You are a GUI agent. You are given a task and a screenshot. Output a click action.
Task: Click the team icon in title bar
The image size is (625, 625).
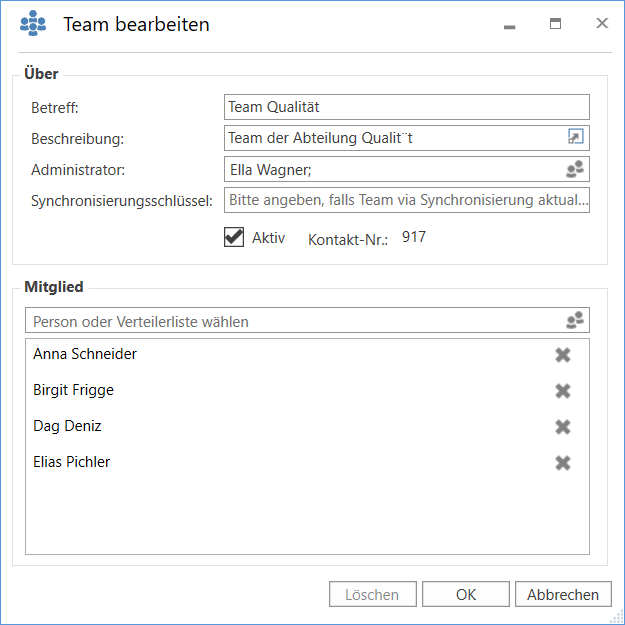point(33,24)
